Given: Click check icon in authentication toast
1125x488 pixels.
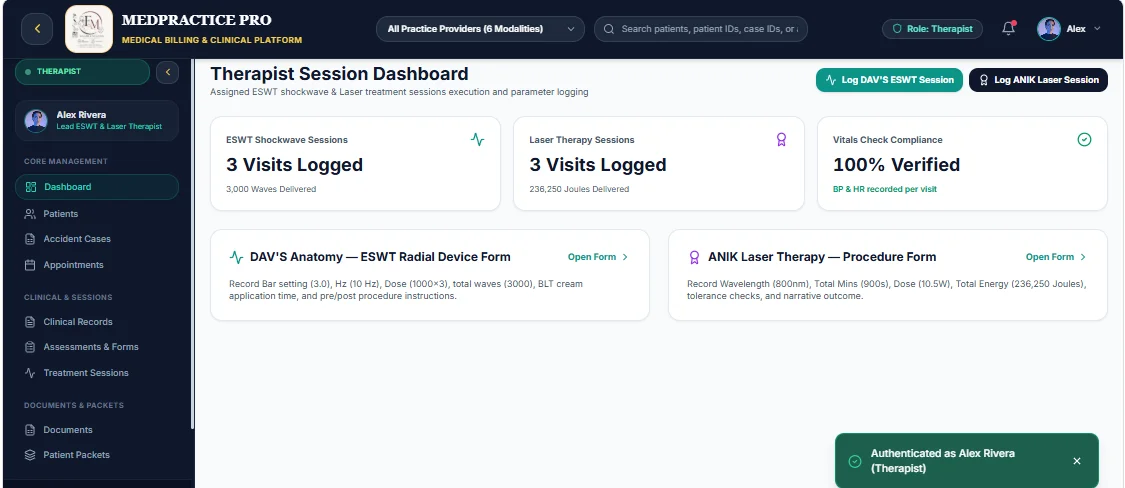Looking at the screenshot, I should click(855, 461).
